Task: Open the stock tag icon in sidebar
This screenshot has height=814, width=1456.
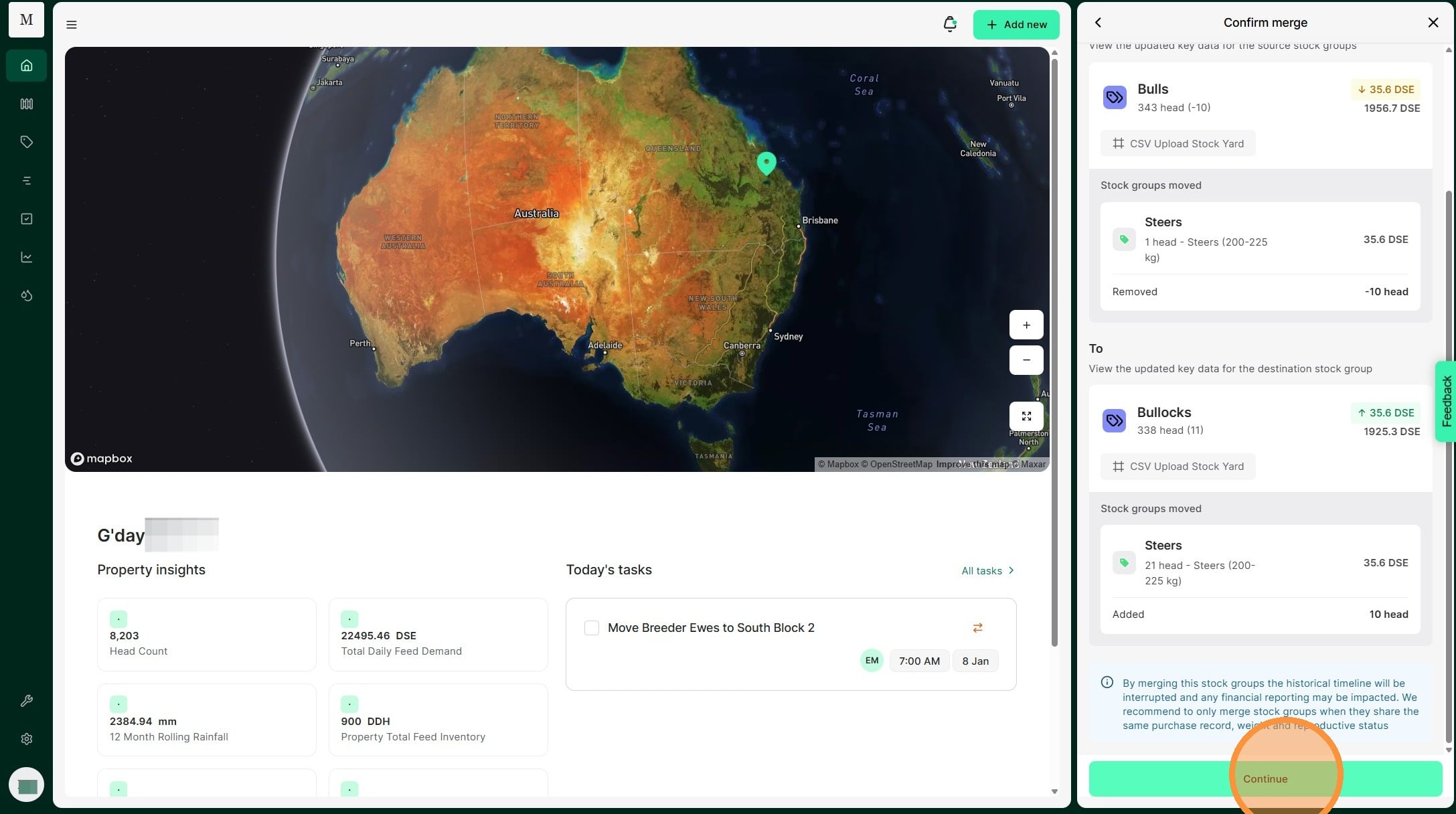Action: 26,142
